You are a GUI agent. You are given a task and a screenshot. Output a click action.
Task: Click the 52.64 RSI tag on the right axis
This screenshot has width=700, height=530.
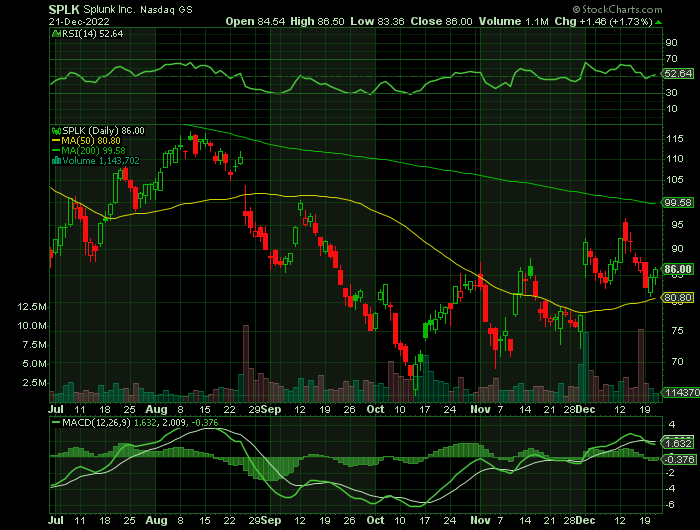click(678, 74)
